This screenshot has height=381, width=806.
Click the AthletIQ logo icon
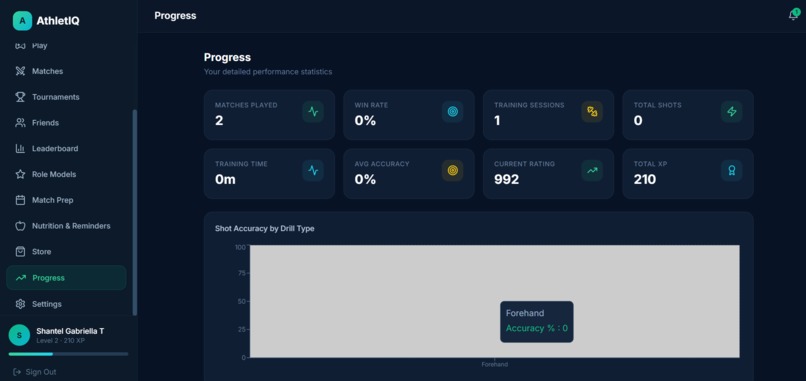click(x=22, y=21)
